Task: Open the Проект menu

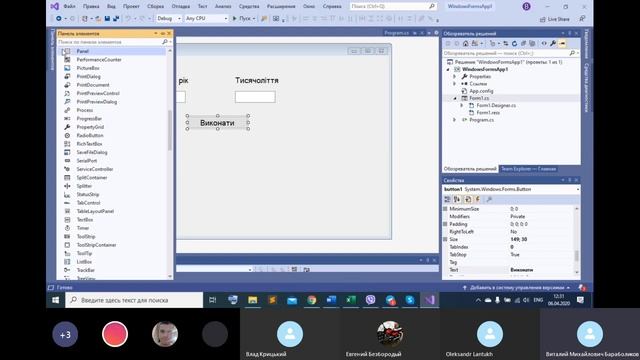Action: pos(131,7)
